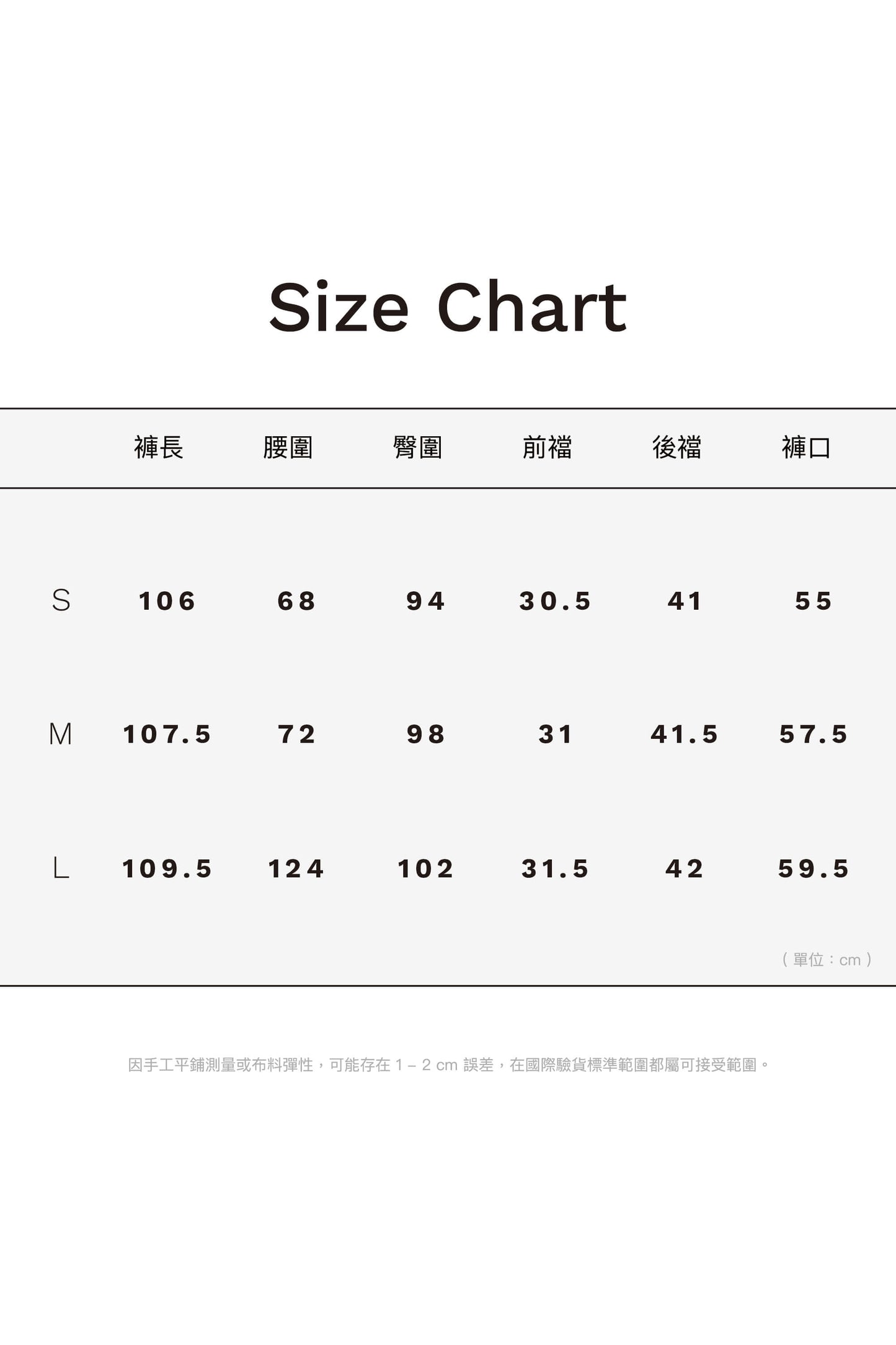Click the 59.5 leg opening value
896x1345 pixels.
coord(814,869)
